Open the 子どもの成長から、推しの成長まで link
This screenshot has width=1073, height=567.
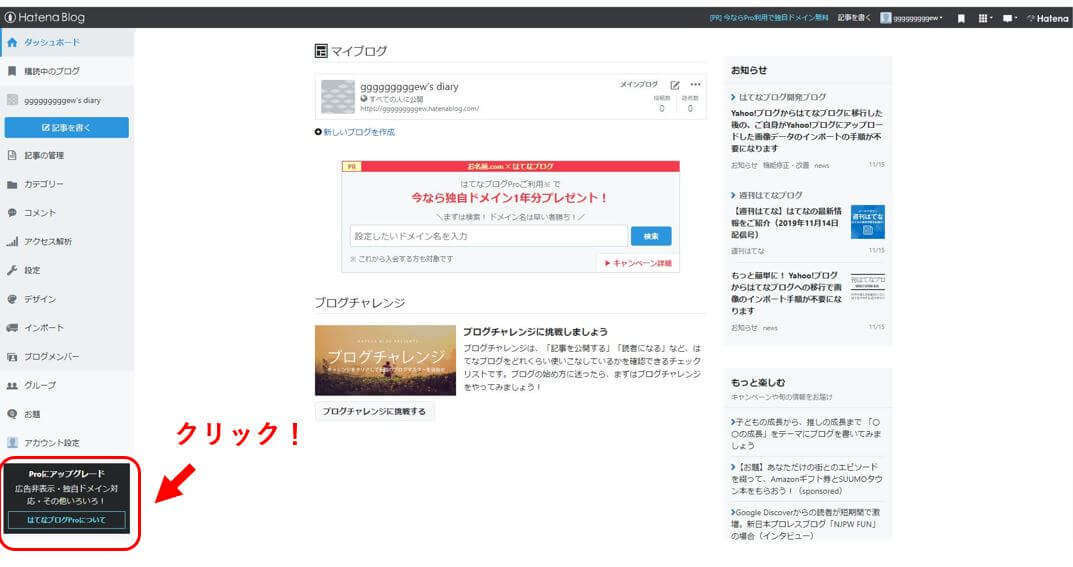point(806,434)
